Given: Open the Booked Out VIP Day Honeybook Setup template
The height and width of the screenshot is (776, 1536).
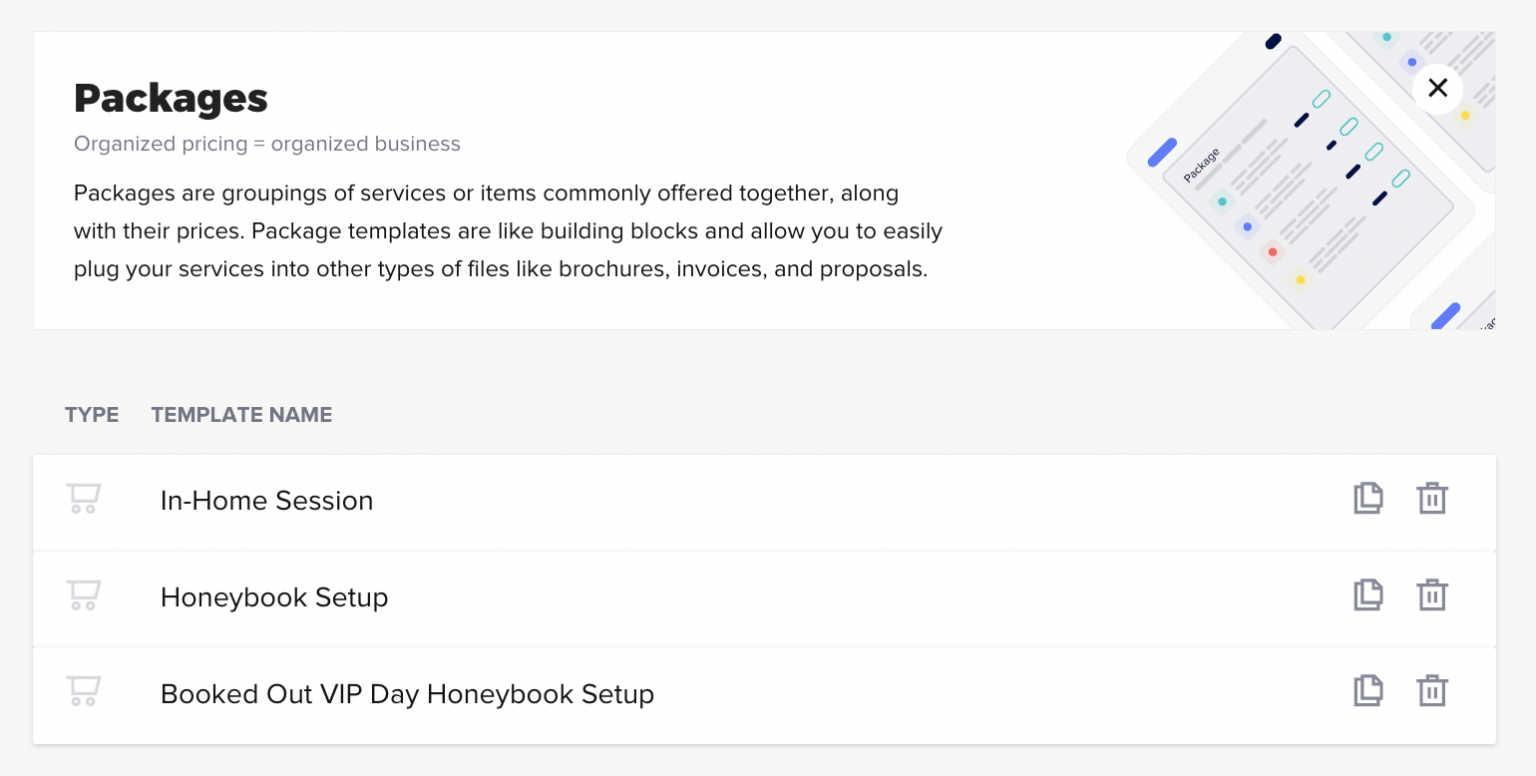Looking at the screenshot, I should (407, 693).
